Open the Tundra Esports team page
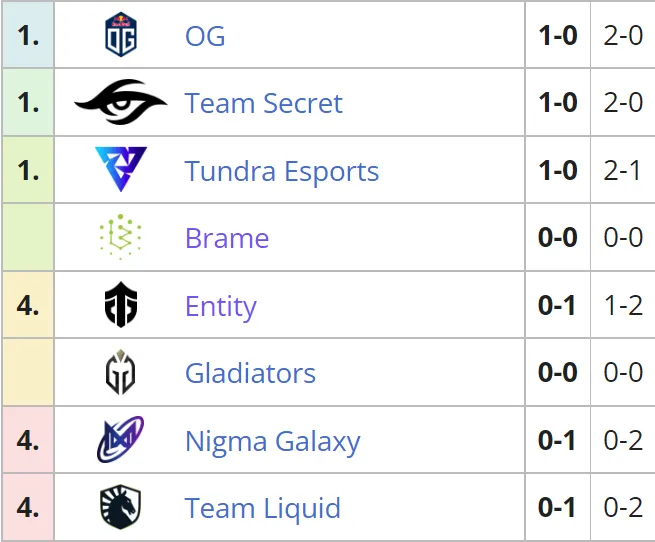 pyautogui.click(x=282, y=171)
